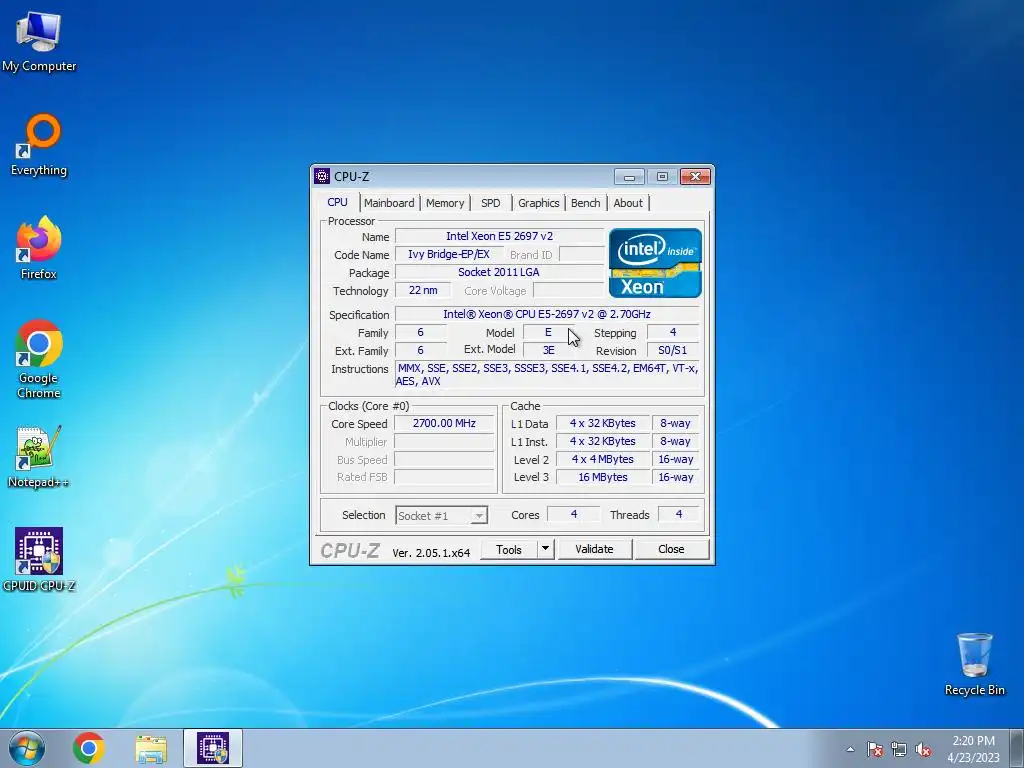Viewport: 1024px width, 768px height.
Task: Click the Ver. 2.05.1.x64 version text
Action: pos(431,553)
